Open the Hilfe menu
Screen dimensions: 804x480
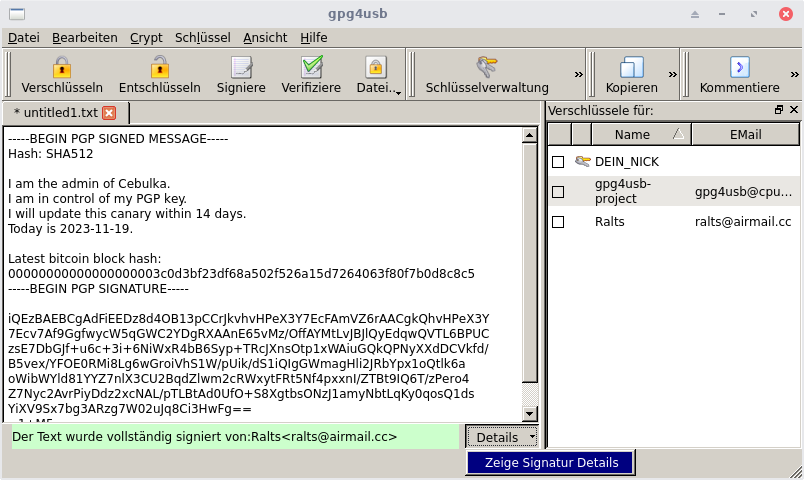[x=314, y=38]
